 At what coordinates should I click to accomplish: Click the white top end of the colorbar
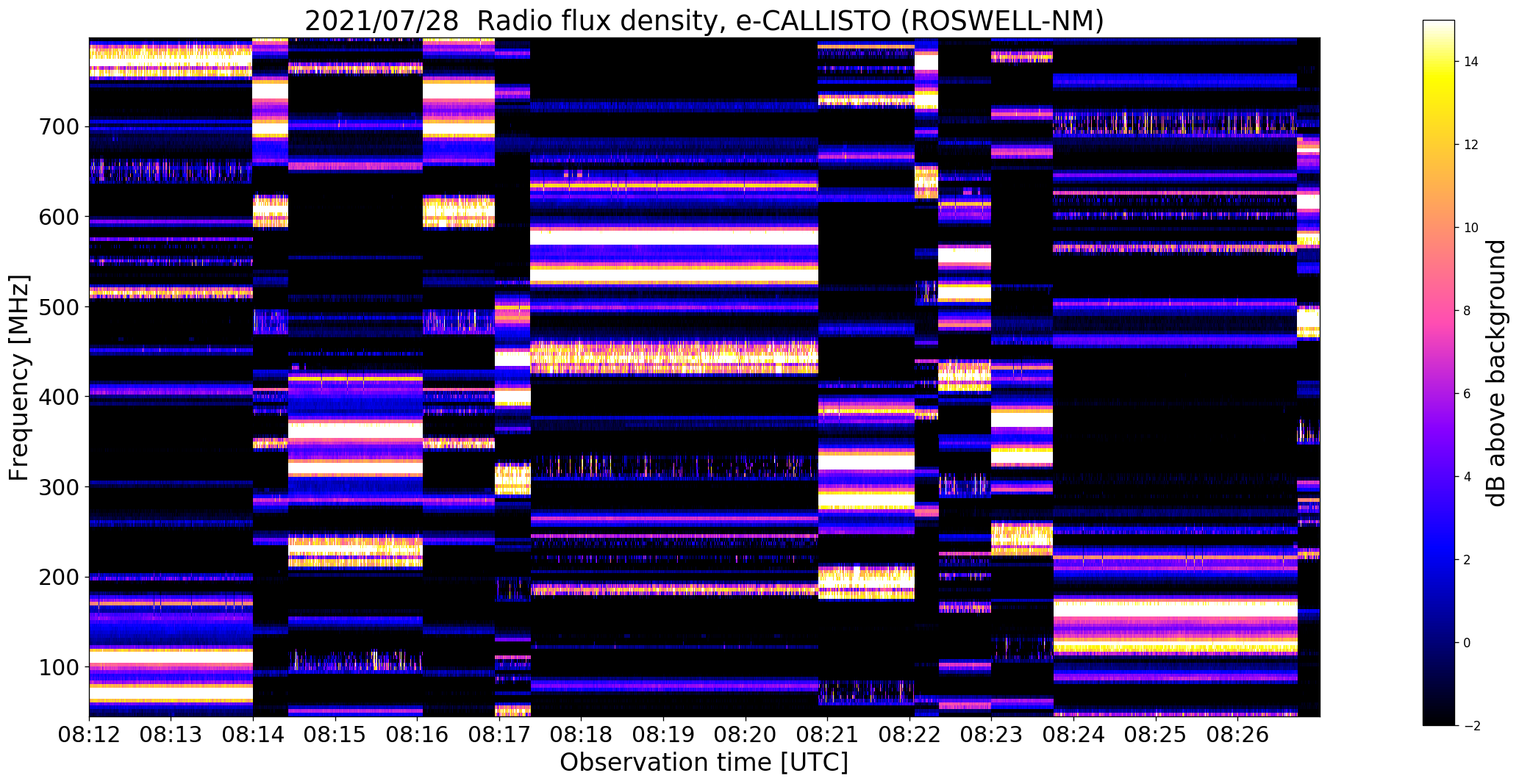tap(1439, 26)
